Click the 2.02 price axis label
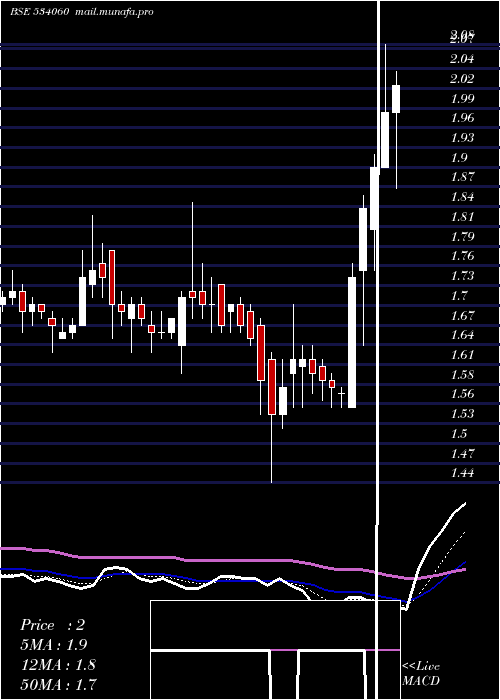 pyautogui.click(x=462, y=79)
